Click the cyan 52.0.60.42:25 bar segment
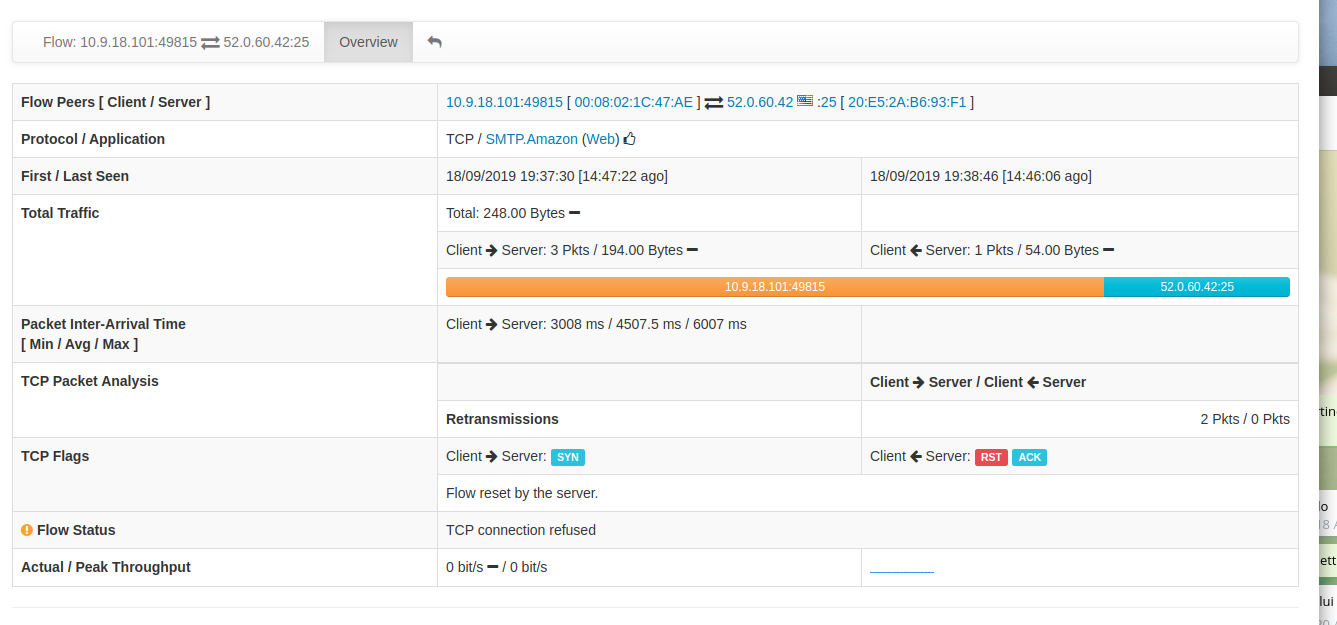Screen dimensions: 1337x625 (1197, 287)
